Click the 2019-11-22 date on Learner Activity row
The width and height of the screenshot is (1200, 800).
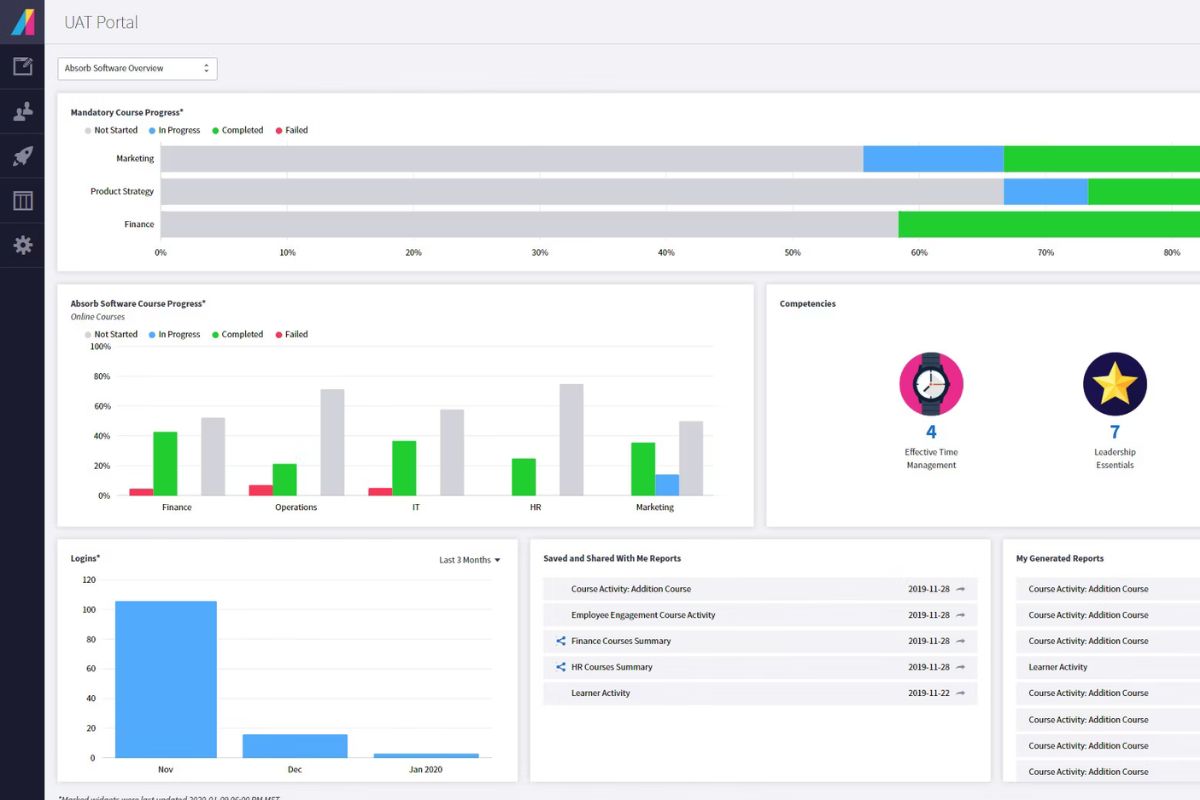[927, 693]
